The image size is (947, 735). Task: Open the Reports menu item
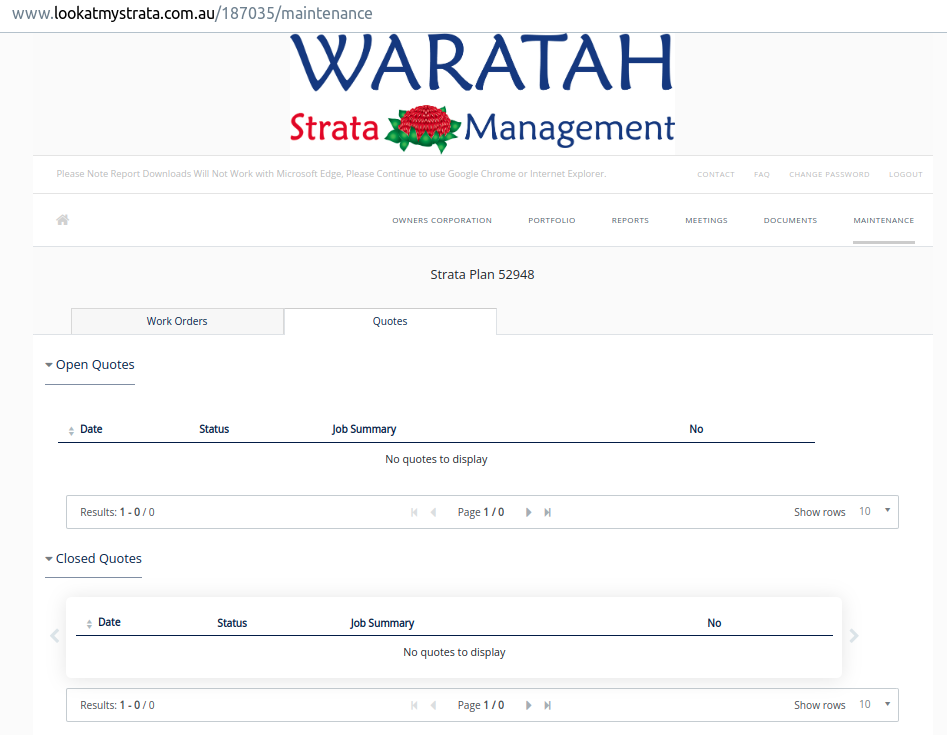(630, 220)
